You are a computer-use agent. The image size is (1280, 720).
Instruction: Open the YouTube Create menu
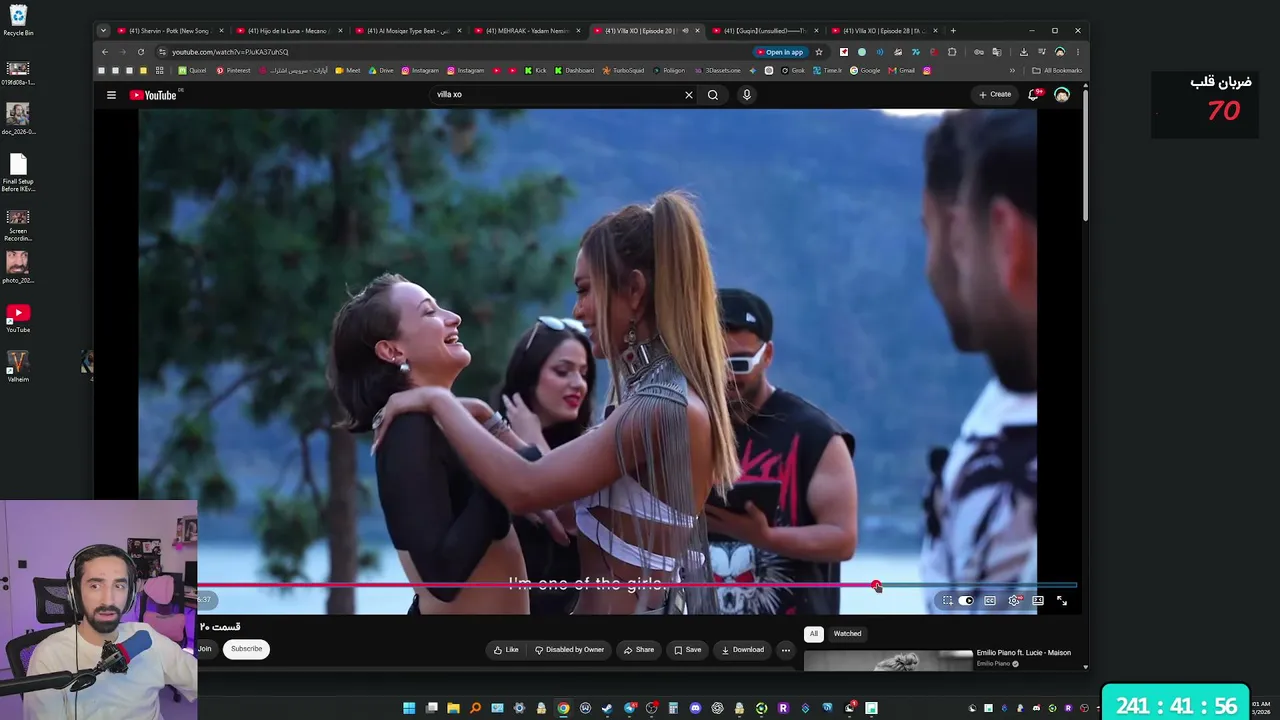pos(995,95)
